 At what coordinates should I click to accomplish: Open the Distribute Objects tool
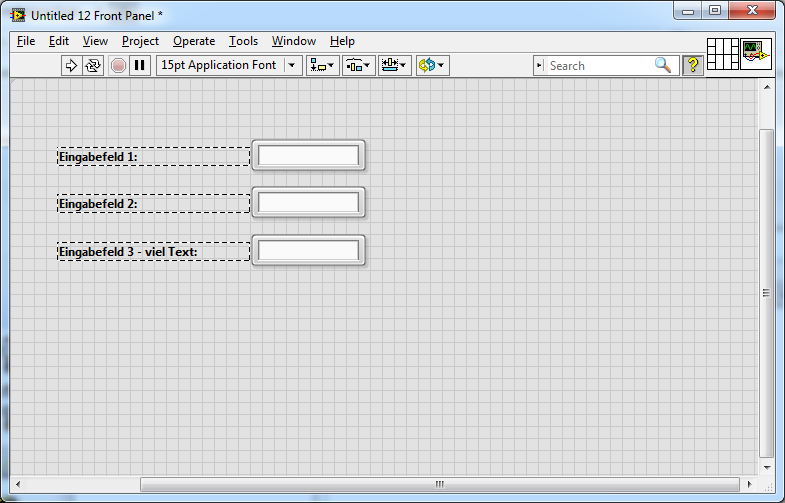[358, 66]
